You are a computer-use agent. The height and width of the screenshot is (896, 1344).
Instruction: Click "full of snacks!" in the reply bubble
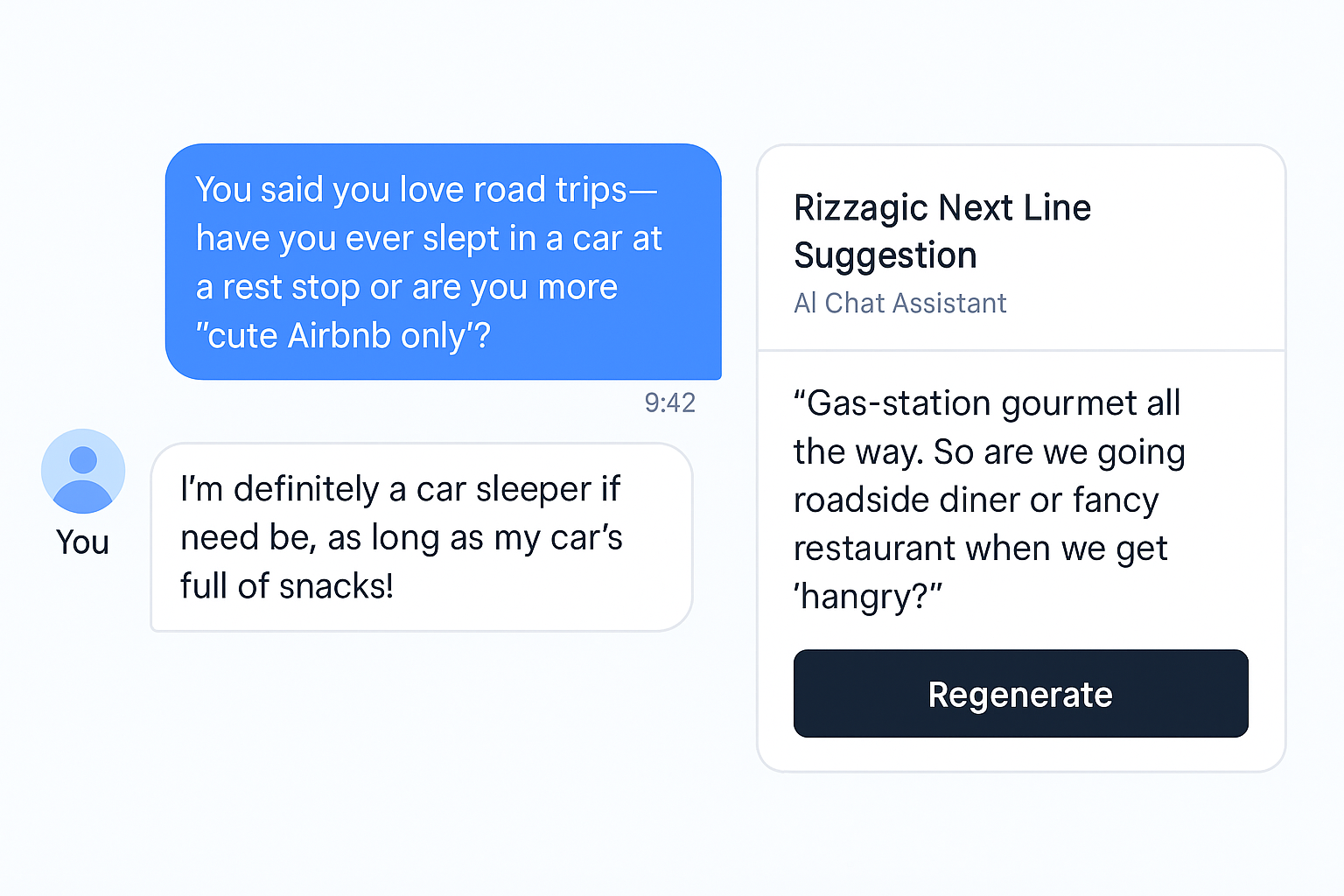click(287, 586)
